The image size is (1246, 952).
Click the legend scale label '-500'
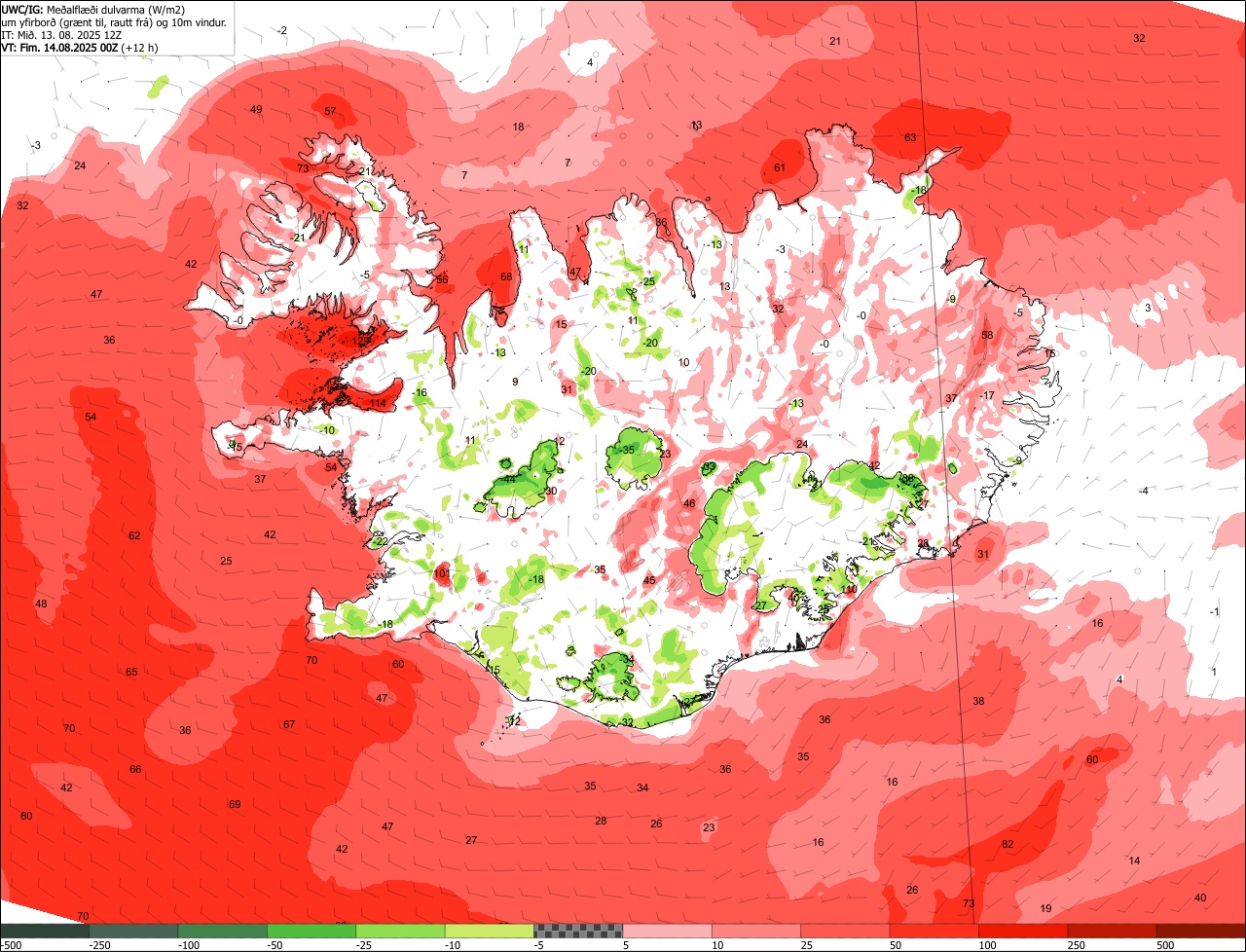(11, 945)
